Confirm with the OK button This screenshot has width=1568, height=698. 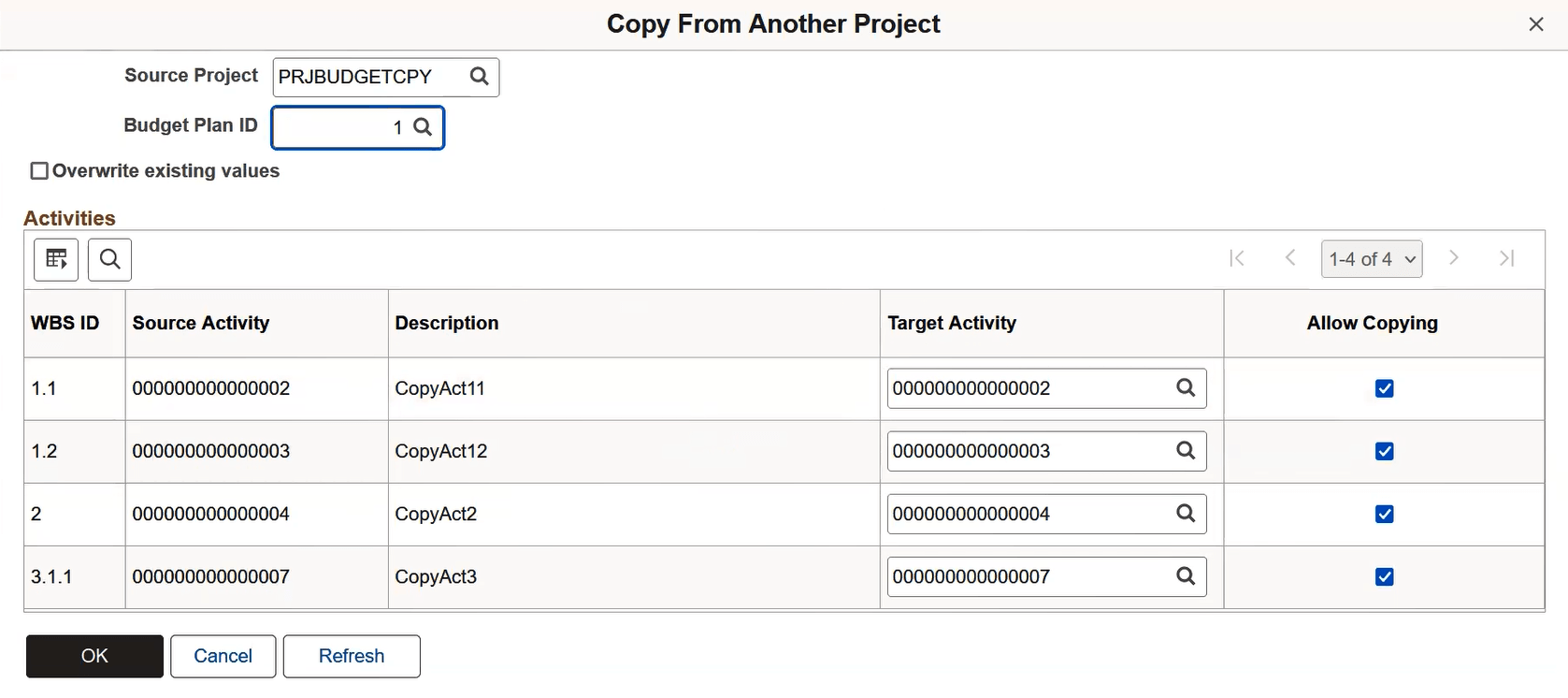coord(94,656)
